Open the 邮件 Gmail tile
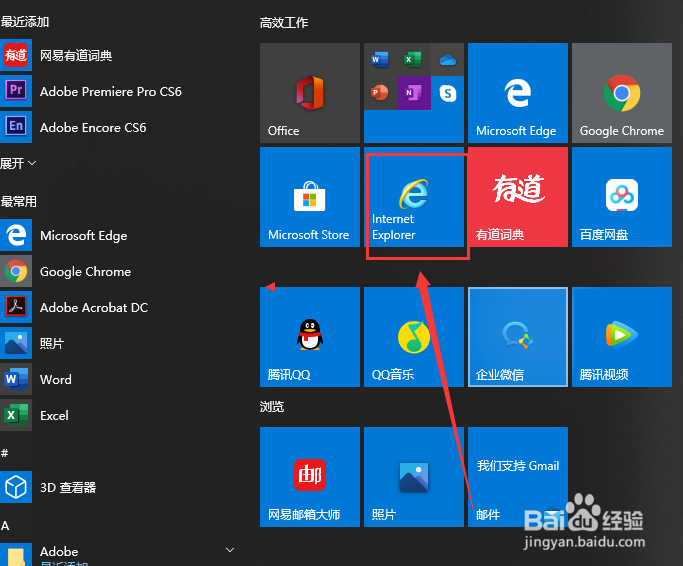Image resolution: width=683 pixels, height=566 pixels. (x=518, y=477)
